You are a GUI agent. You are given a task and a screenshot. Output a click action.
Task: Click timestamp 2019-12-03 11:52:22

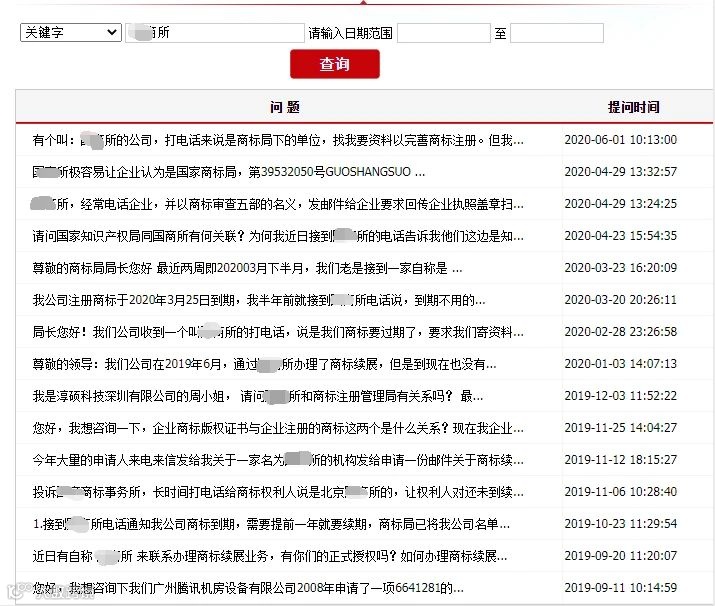tap(621, 395)
